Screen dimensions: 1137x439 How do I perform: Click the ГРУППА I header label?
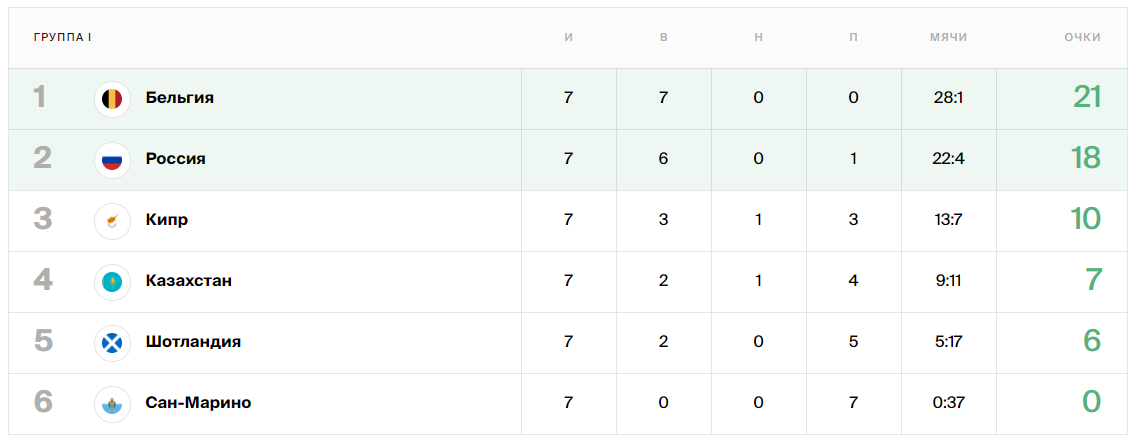(62, 37)
